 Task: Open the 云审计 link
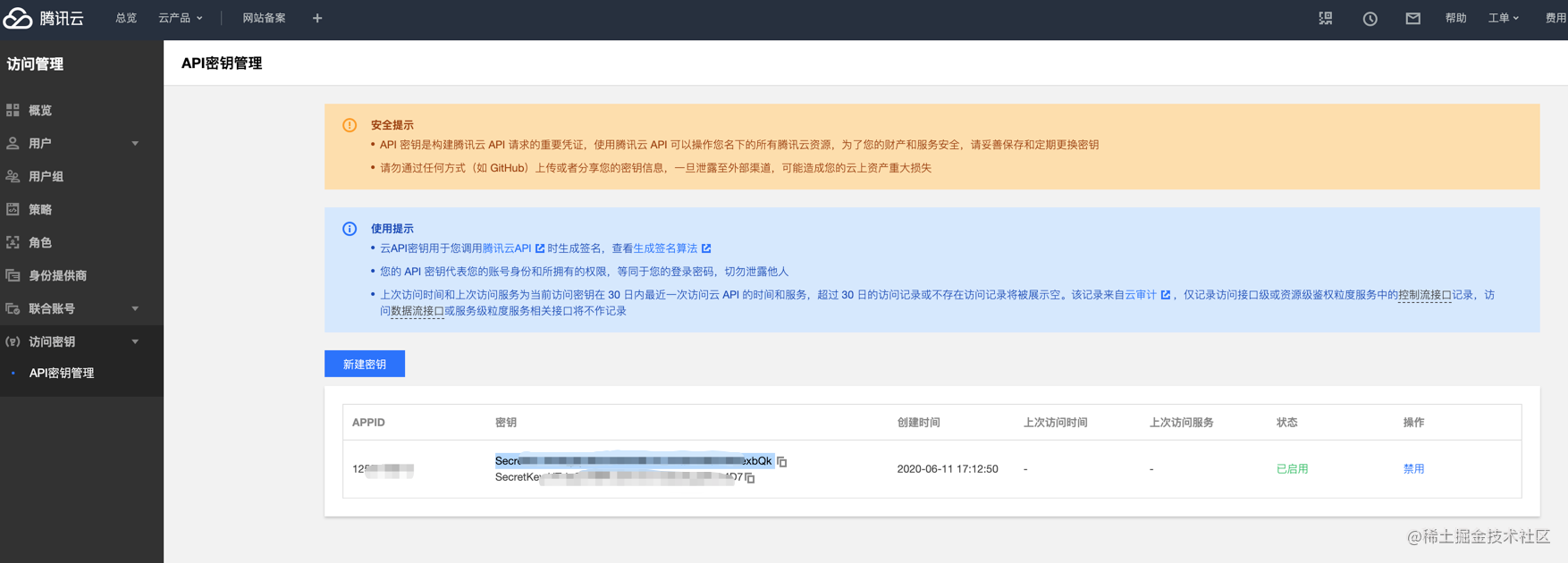(1141, 295)
